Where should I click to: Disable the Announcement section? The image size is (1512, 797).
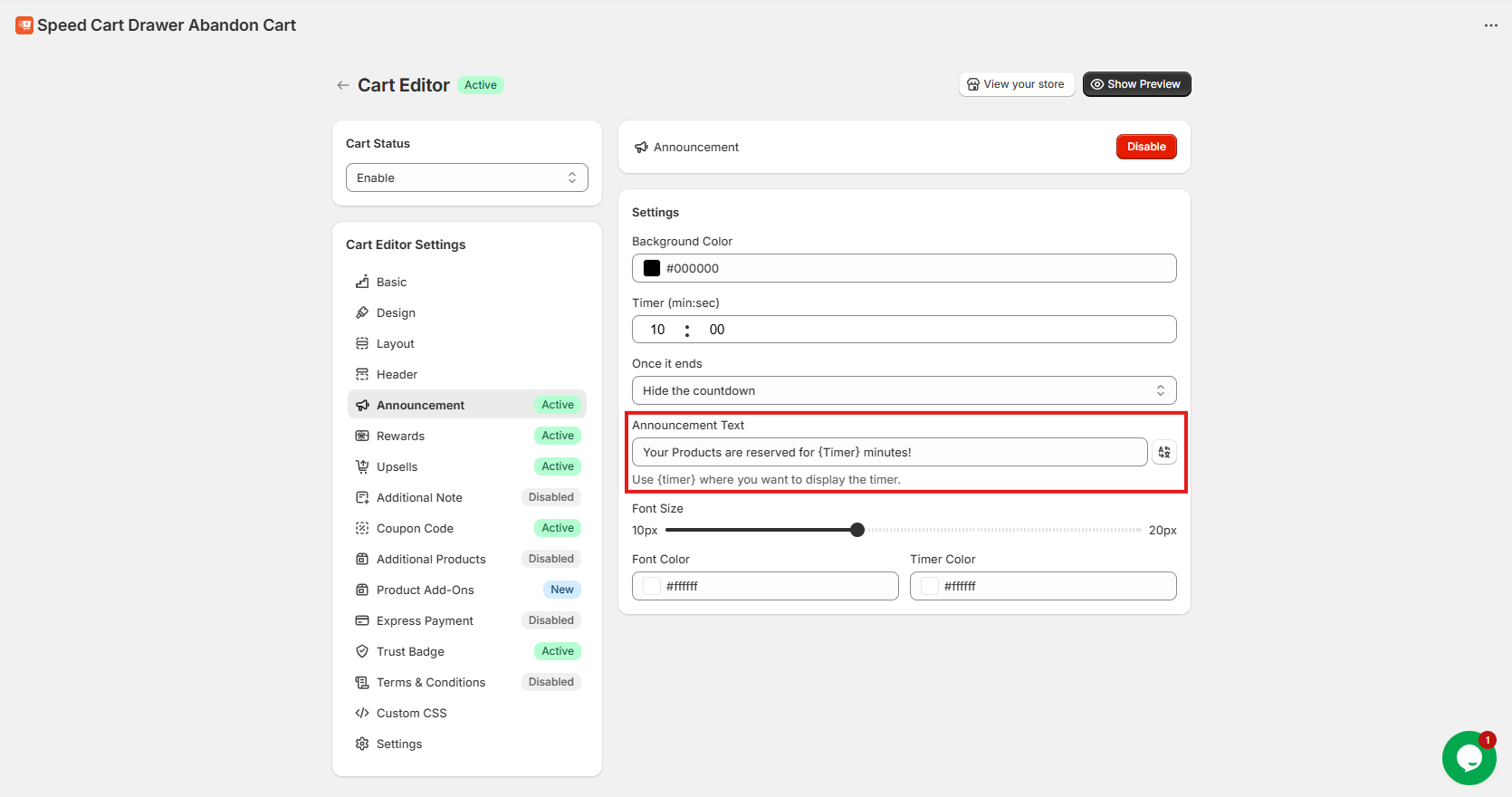click(x=1145, y=147)
